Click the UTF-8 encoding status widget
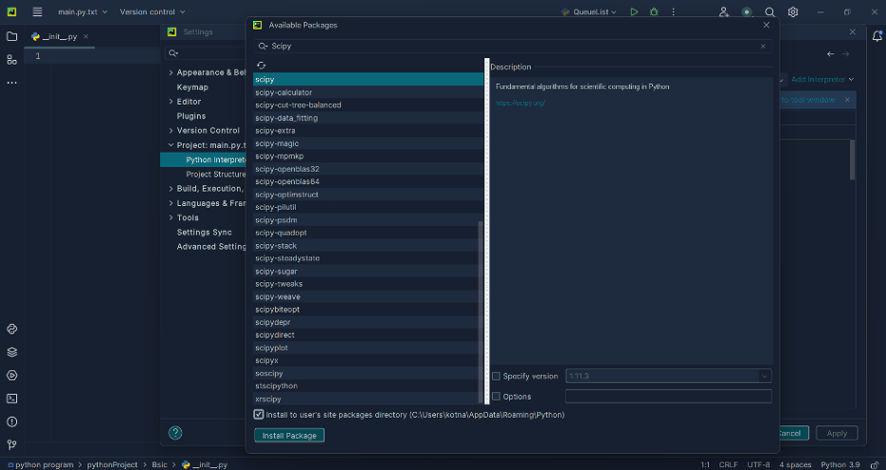The image size is (886, 470). (x=758, y=464)
